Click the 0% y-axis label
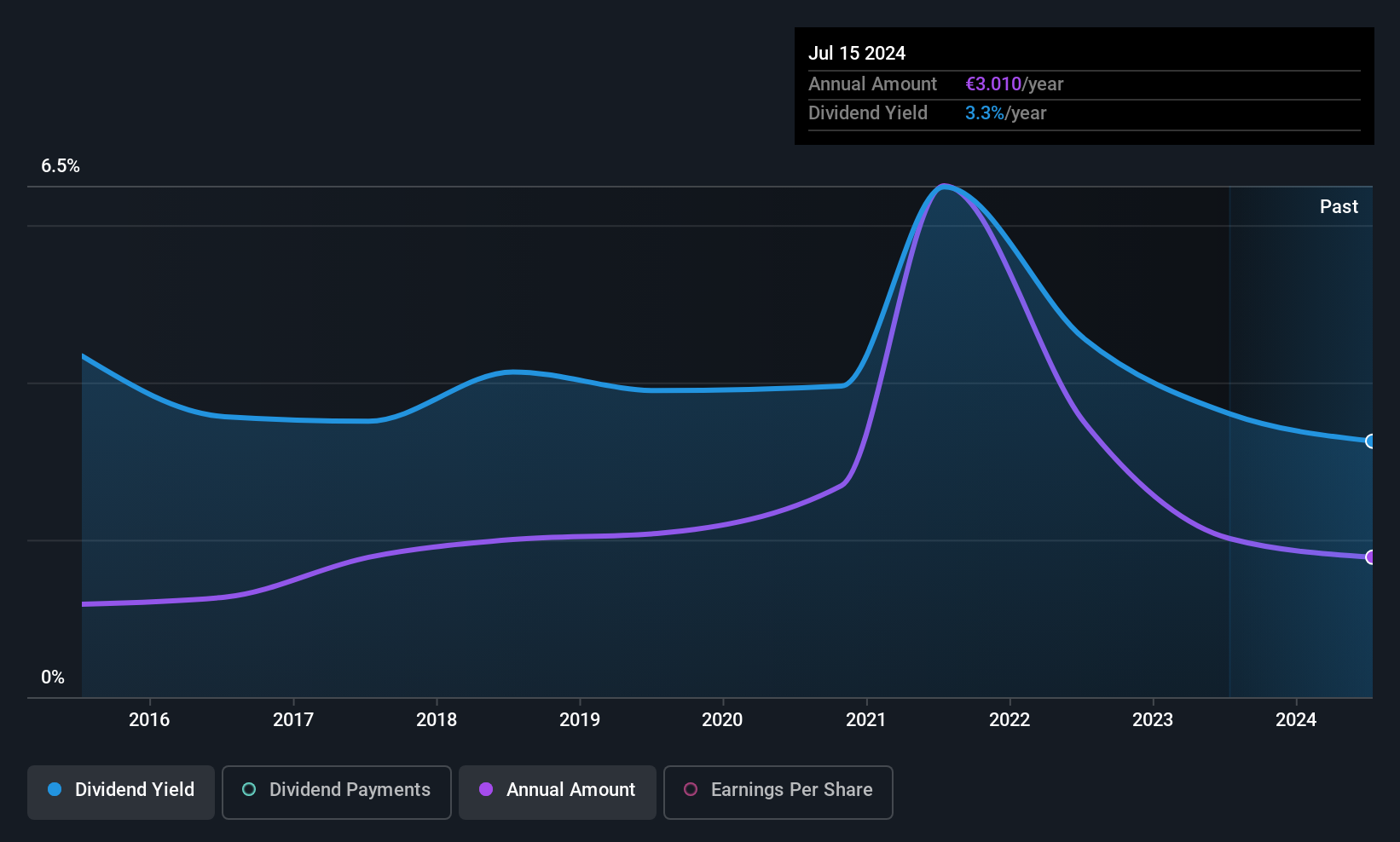 53,678
